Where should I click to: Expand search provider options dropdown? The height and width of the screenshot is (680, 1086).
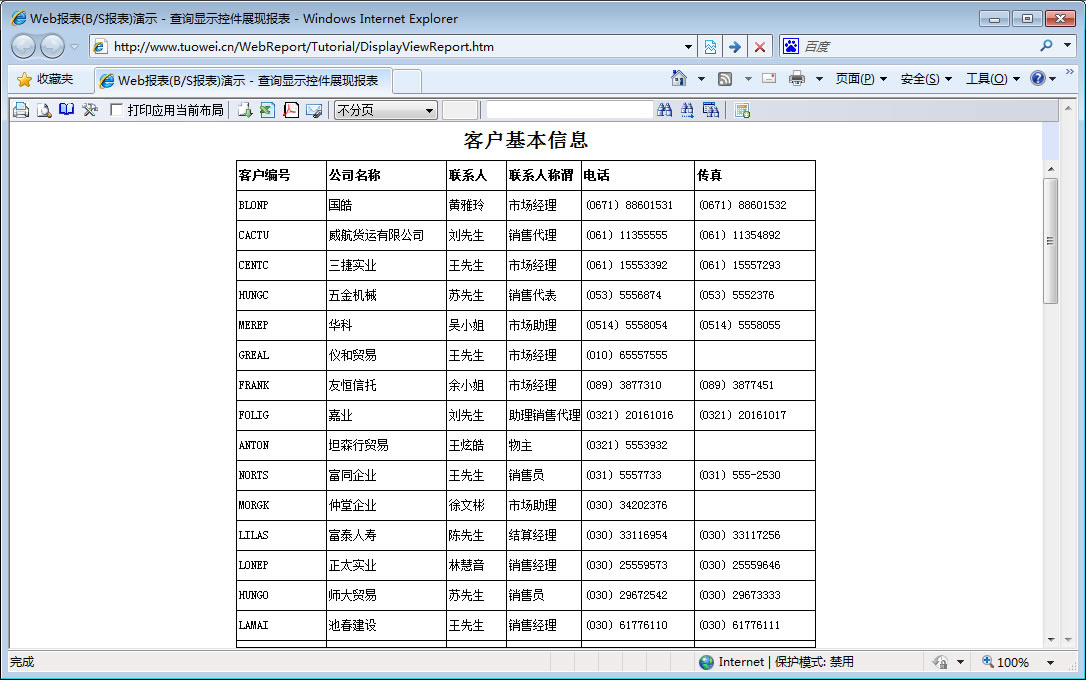pos(1065,47)
